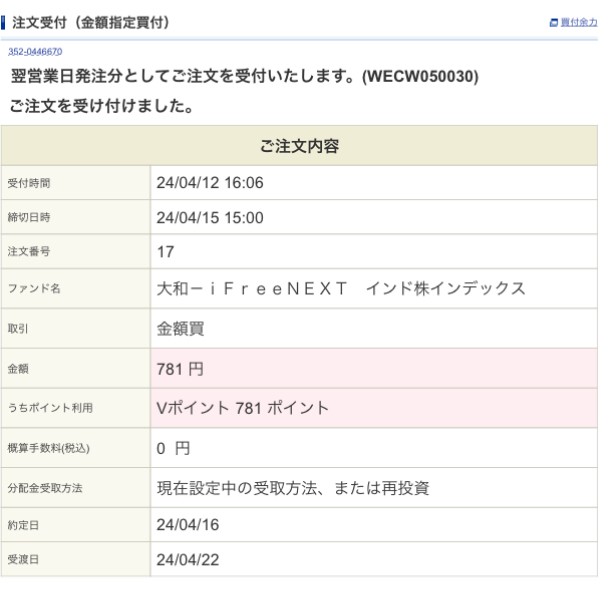Click the 受付時間 value 24/04/12 16:06

coord(210,183)
